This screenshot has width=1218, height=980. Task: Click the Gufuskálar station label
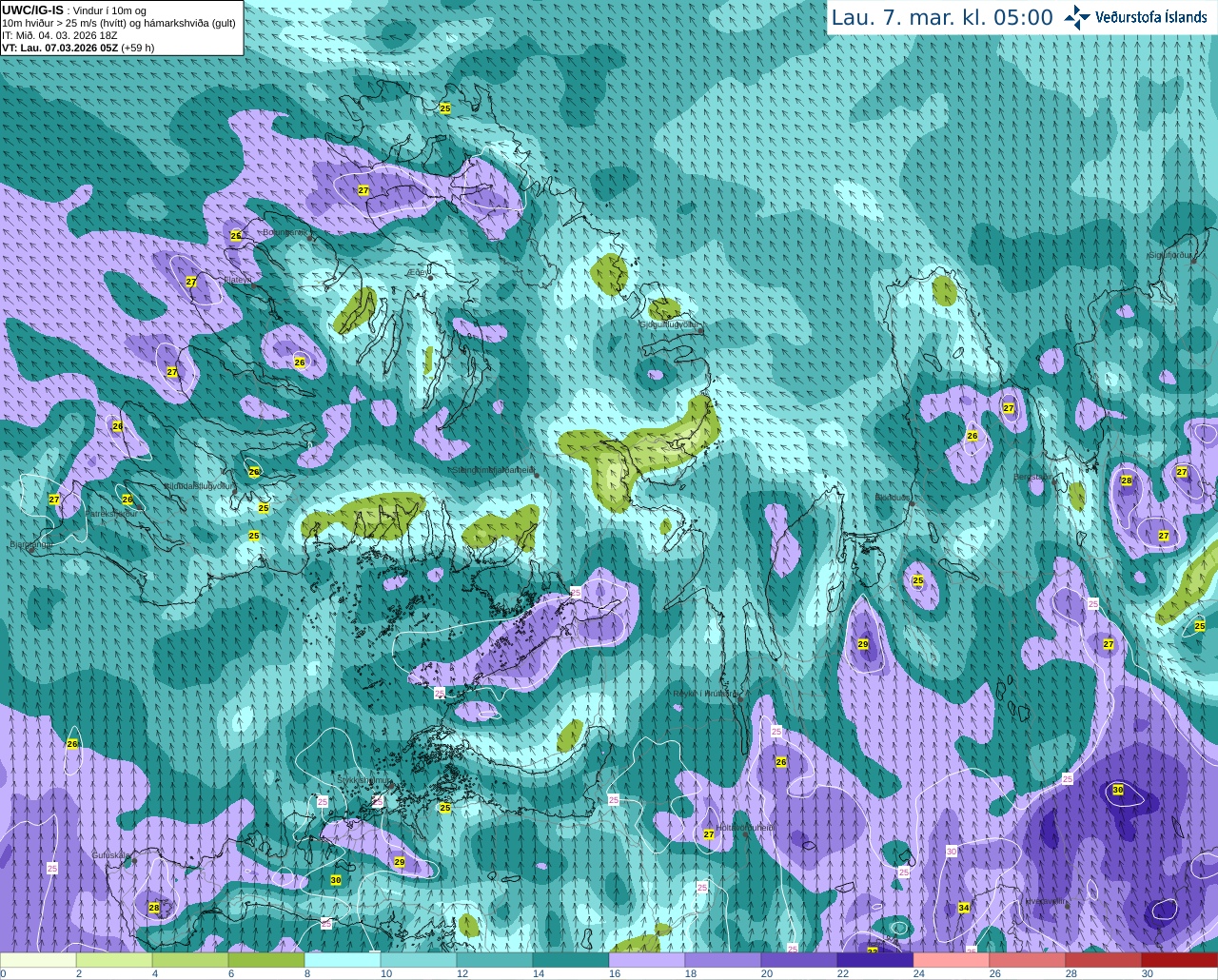point(110,855)
